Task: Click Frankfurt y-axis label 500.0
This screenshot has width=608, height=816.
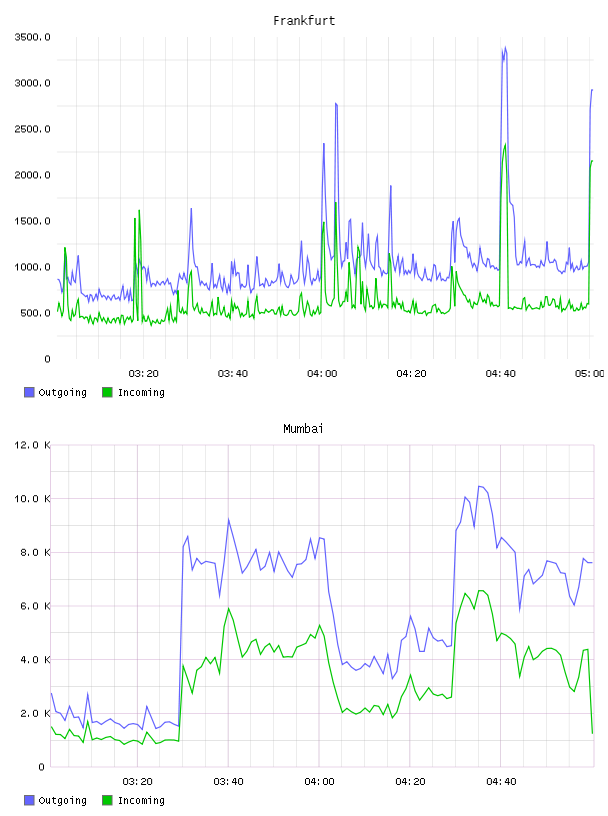Action: (x=35, y=313)
